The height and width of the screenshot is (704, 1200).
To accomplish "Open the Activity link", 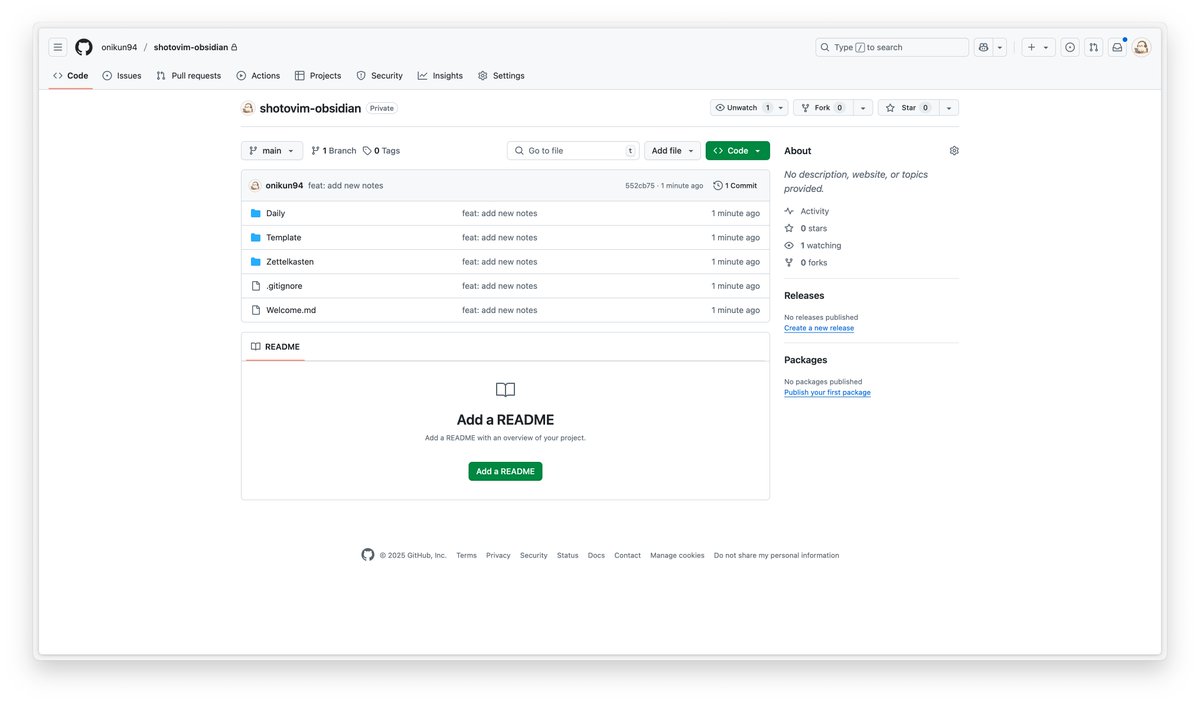I will tap(807, 212).
